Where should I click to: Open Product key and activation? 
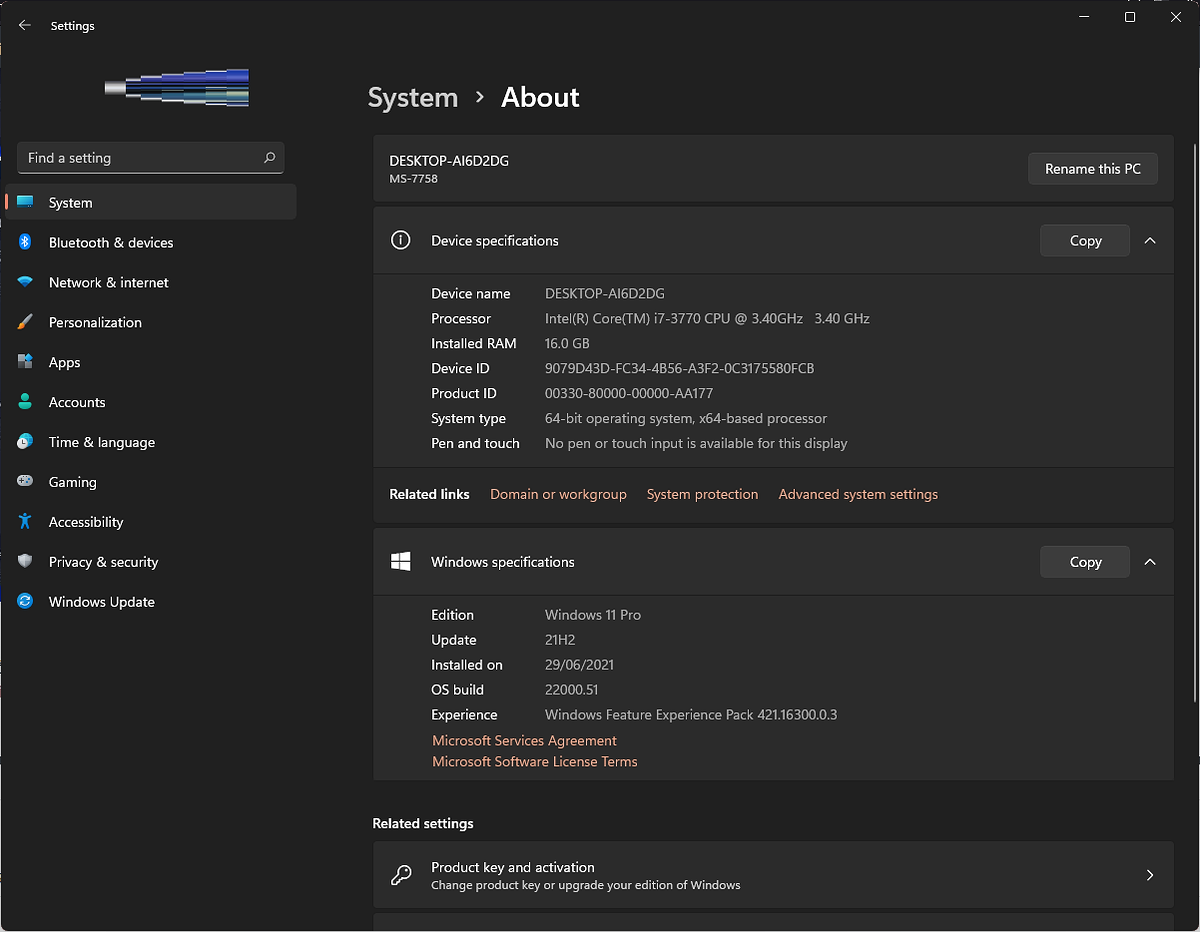pos(773,875)
